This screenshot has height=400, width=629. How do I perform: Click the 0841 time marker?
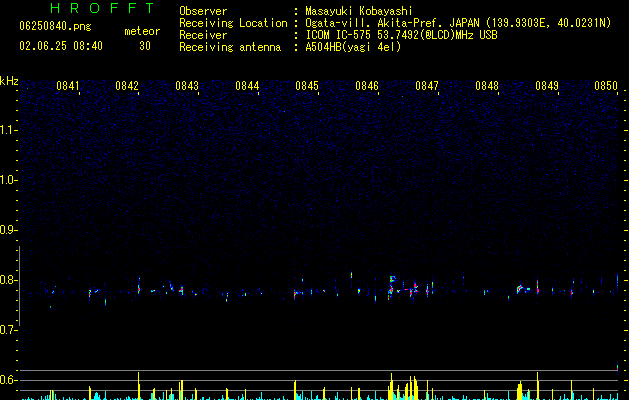coord(67,86)
